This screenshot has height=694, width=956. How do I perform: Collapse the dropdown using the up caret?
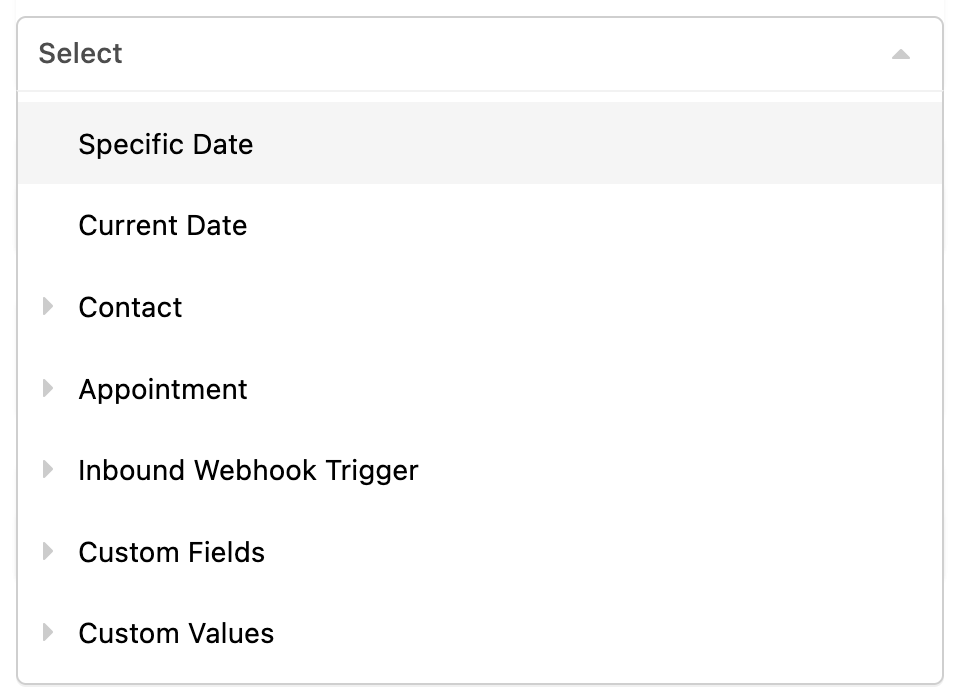point(900,55)
